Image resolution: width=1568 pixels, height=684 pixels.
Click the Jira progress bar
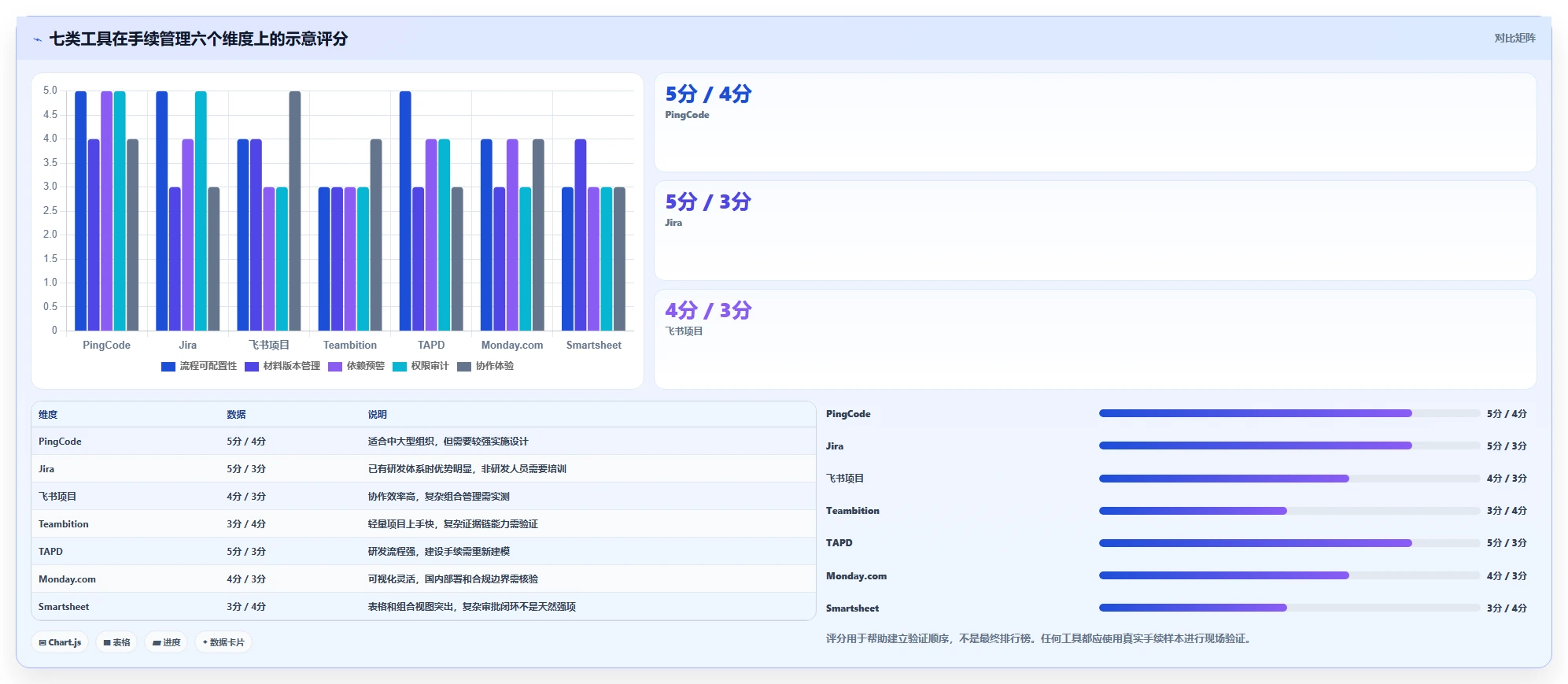click(x=1289, y=446)
